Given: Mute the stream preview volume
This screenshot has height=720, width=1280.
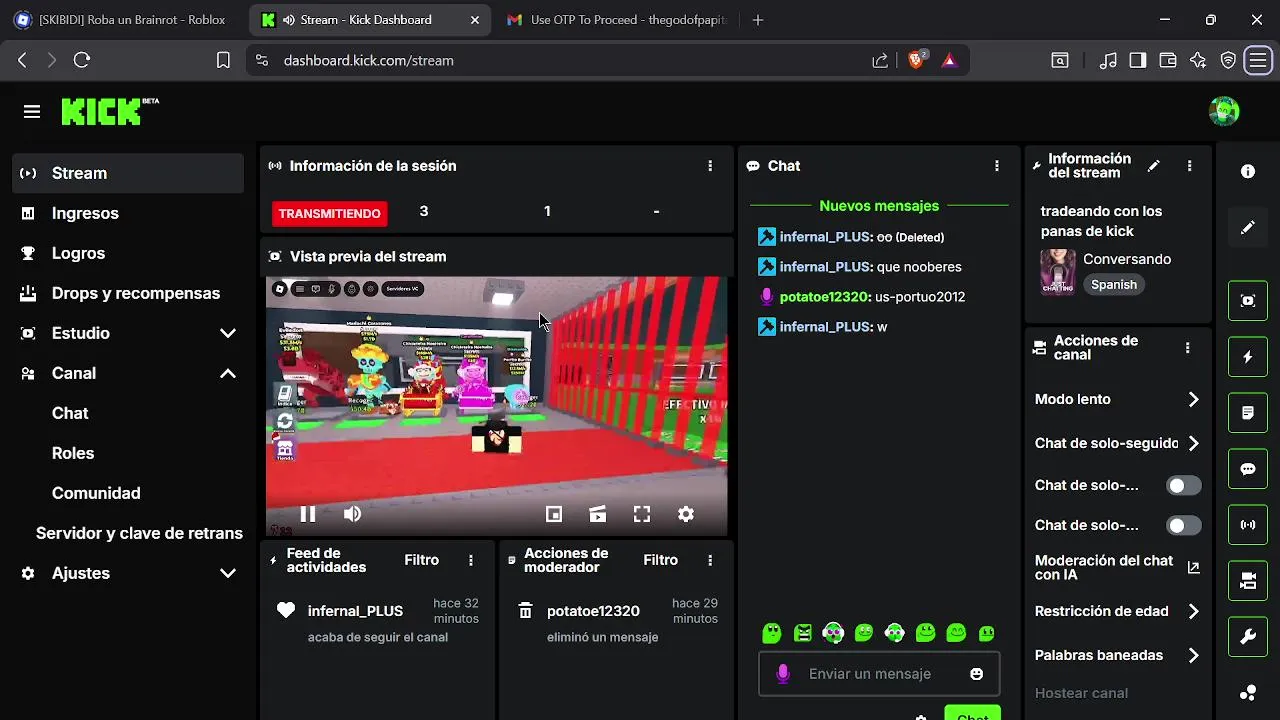Looking at the screenshot, I should tap(352, 514).
